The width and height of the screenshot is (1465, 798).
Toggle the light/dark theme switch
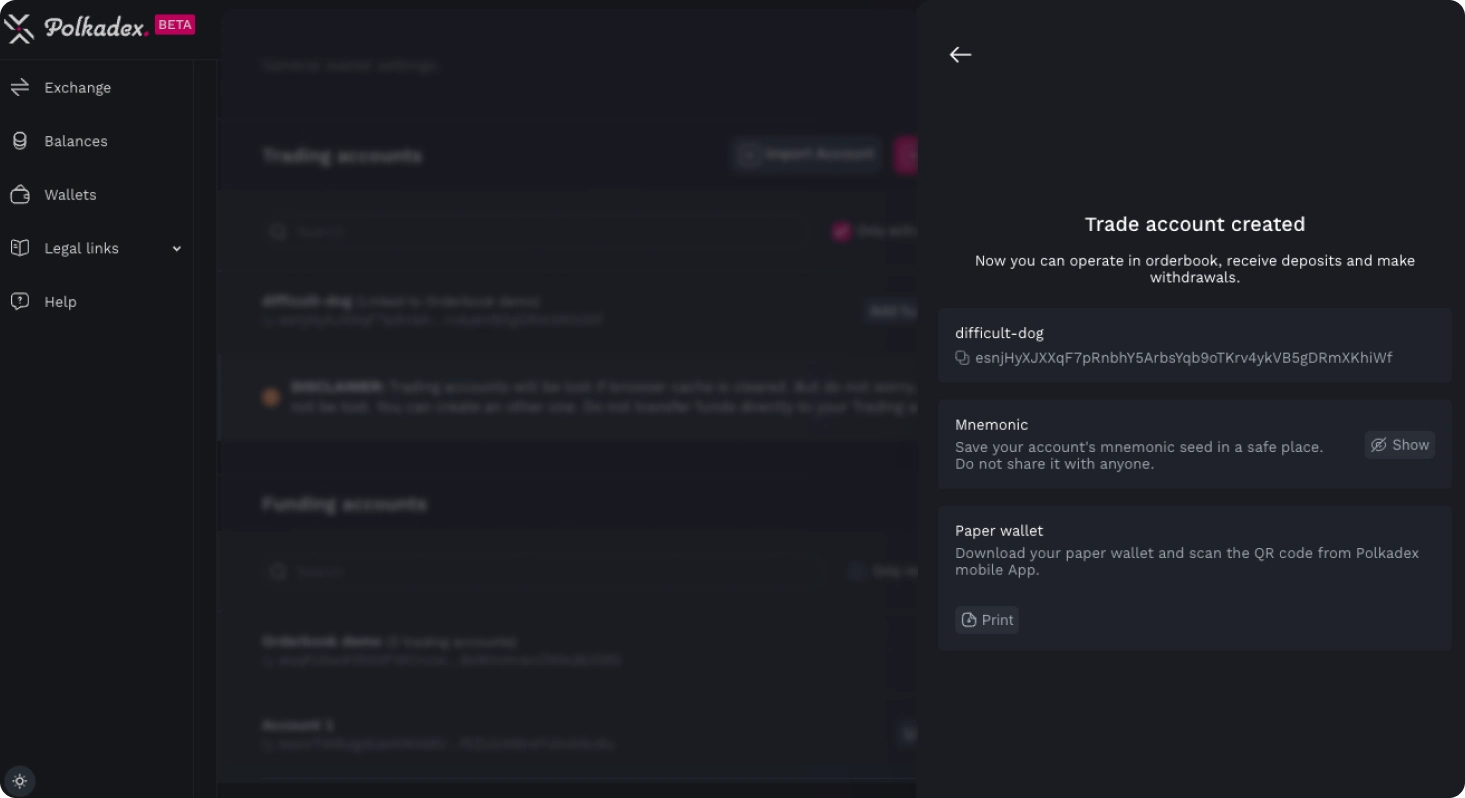click(x=20, y=781)
